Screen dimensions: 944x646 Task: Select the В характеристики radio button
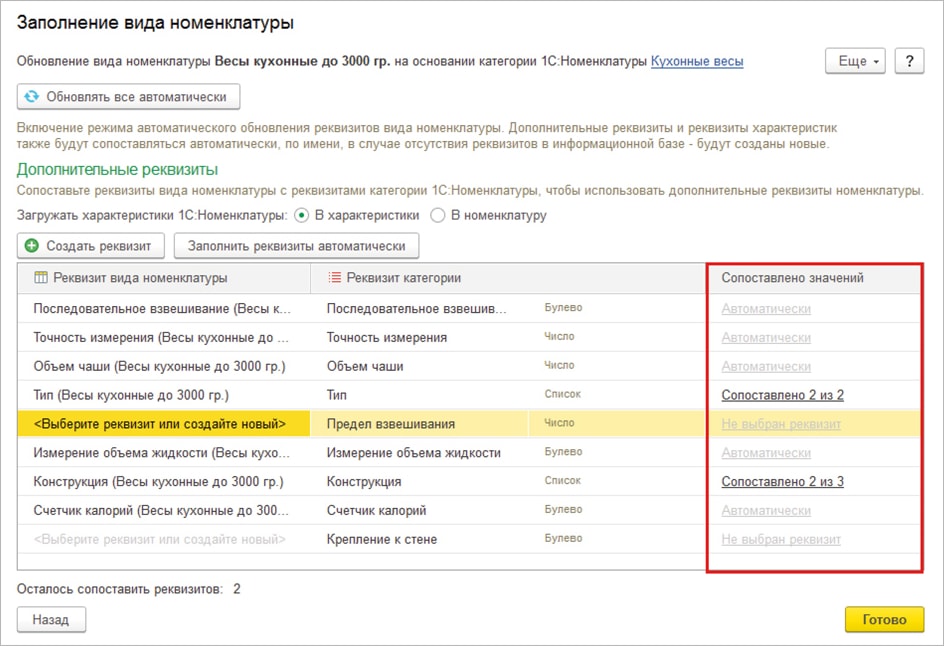click(x=302, y=215)
